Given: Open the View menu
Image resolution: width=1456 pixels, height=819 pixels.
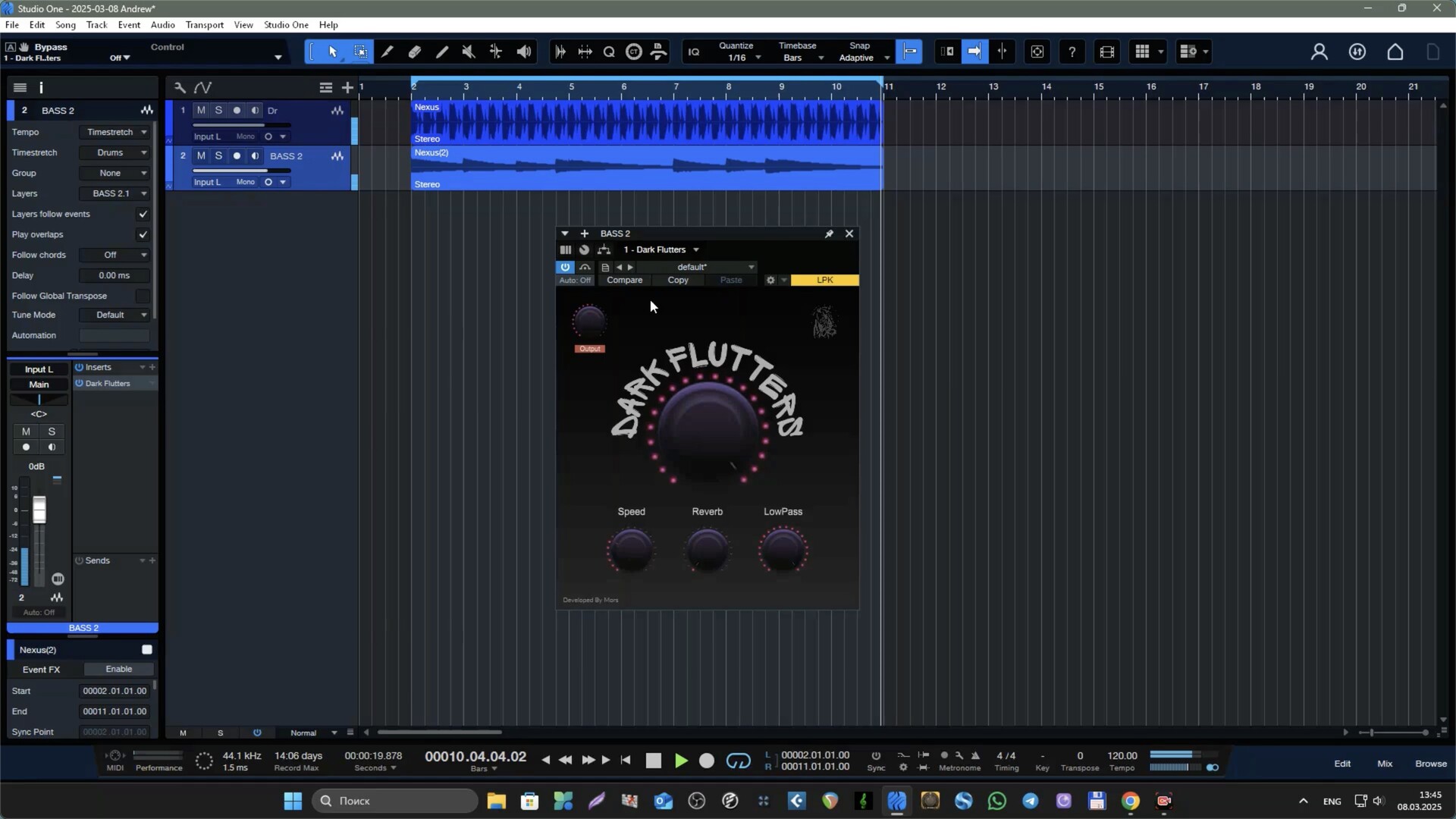Looking at the screenshot, I should click(243, 24).
